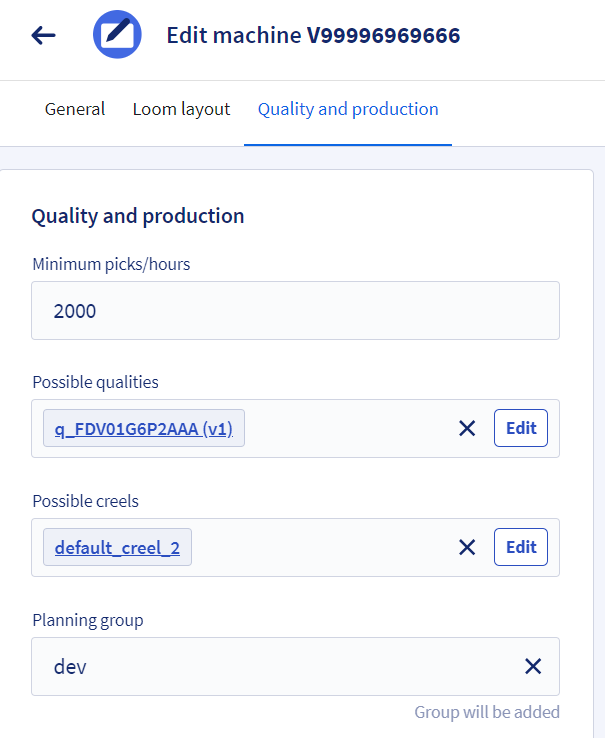Go back using the left arrow
The width and height of the screenshot is (605, 738).
(43, 36)
